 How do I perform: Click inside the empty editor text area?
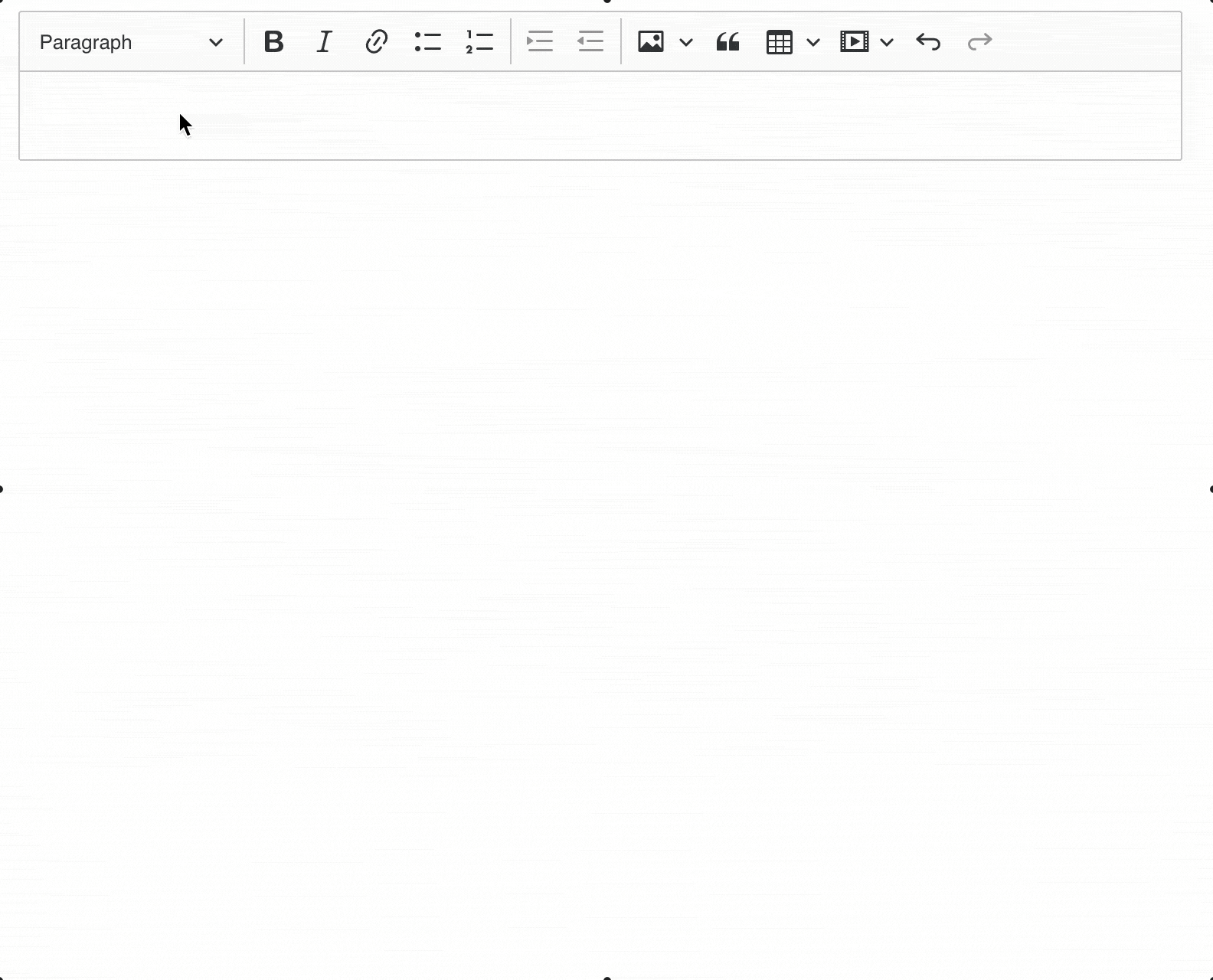point(600,116)
